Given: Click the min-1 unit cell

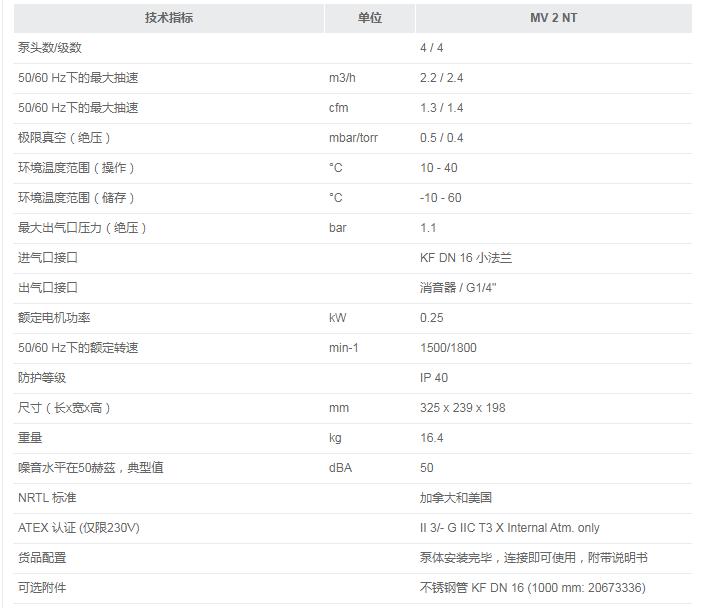Looking at the screenshot, I should pos(343,347).
